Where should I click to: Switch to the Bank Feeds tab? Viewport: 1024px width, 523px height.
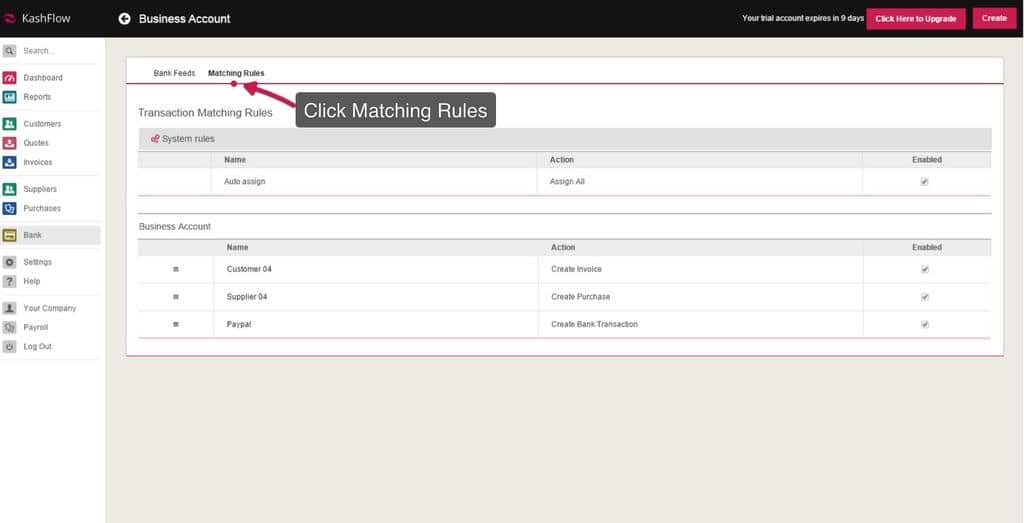[174, 73]
